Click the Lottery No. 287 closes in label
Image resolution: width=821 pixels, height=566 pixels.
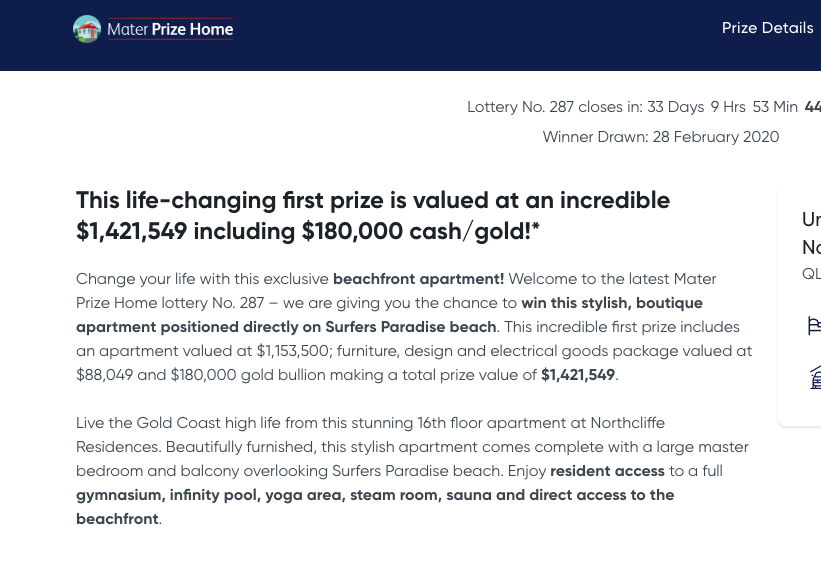554,107
